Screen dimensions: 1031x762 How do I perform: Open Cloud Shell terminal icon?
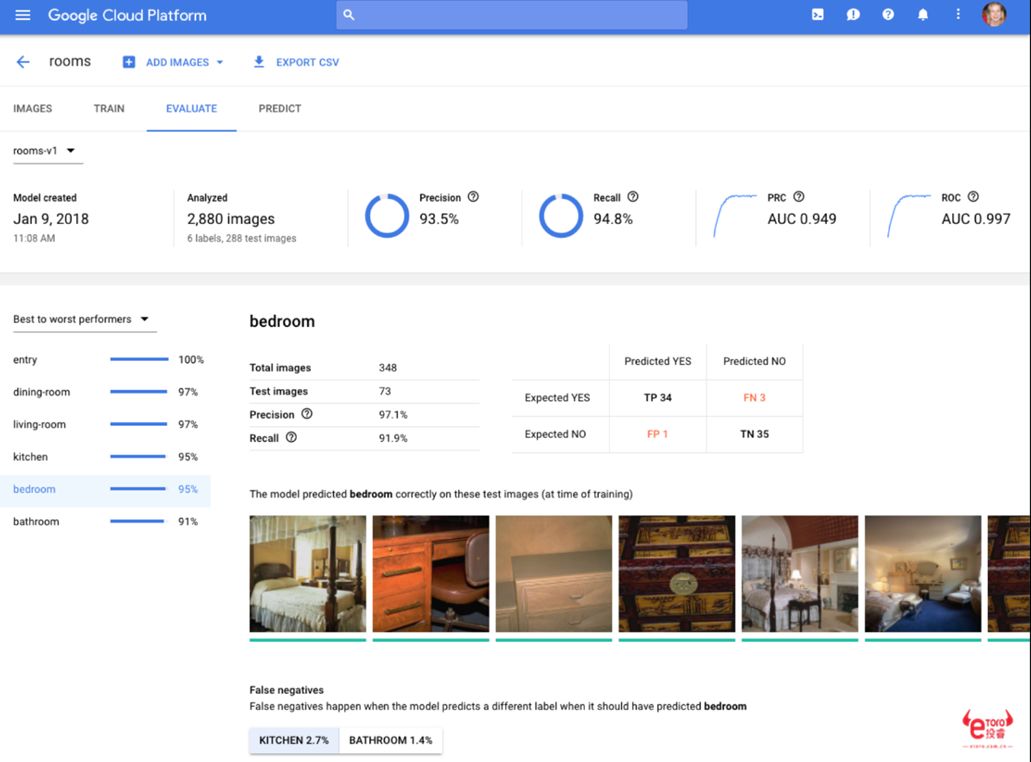817,14
